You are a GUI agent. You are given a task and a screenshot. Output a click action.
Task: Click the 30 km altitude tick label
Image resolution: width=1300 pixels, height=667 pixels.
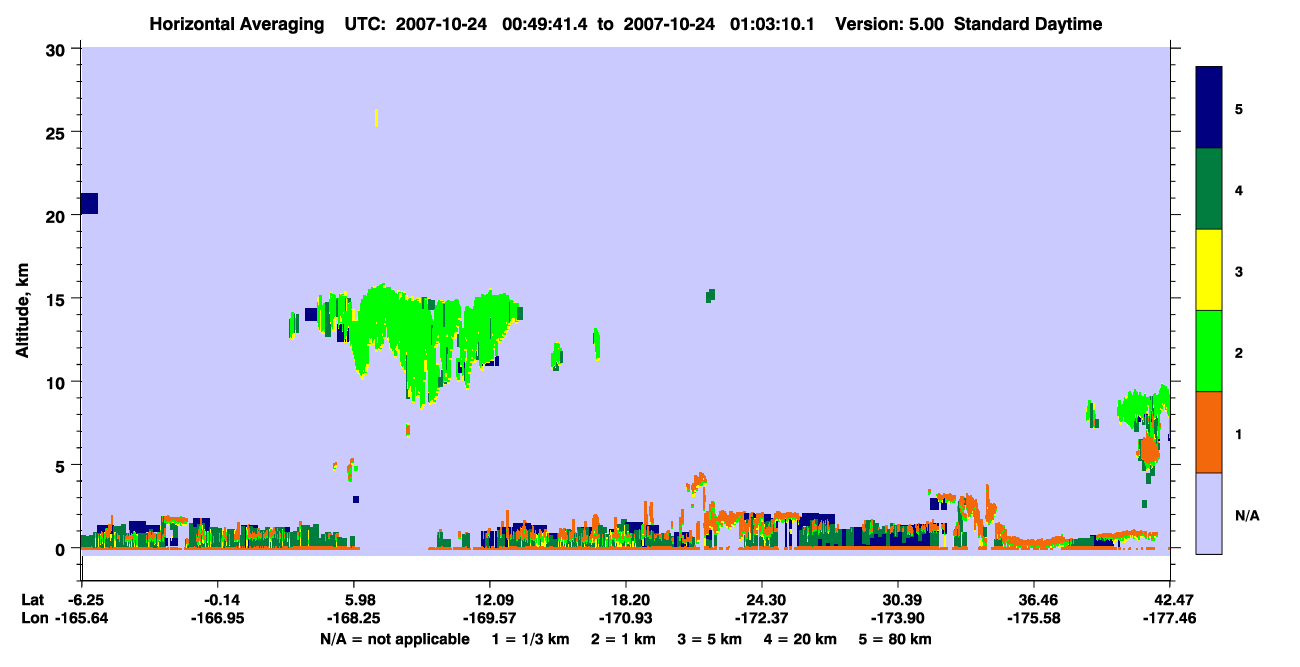pos(58,49)
